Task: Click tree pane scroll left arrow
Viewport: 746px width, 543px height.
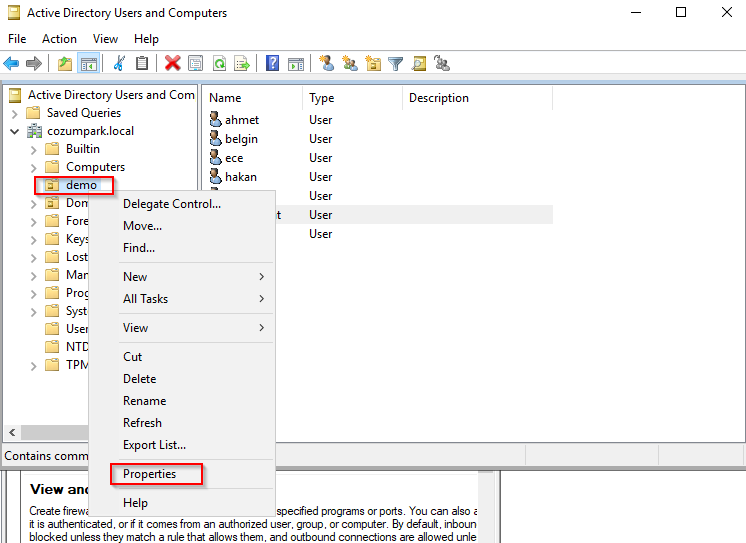Action: (12, 432)
